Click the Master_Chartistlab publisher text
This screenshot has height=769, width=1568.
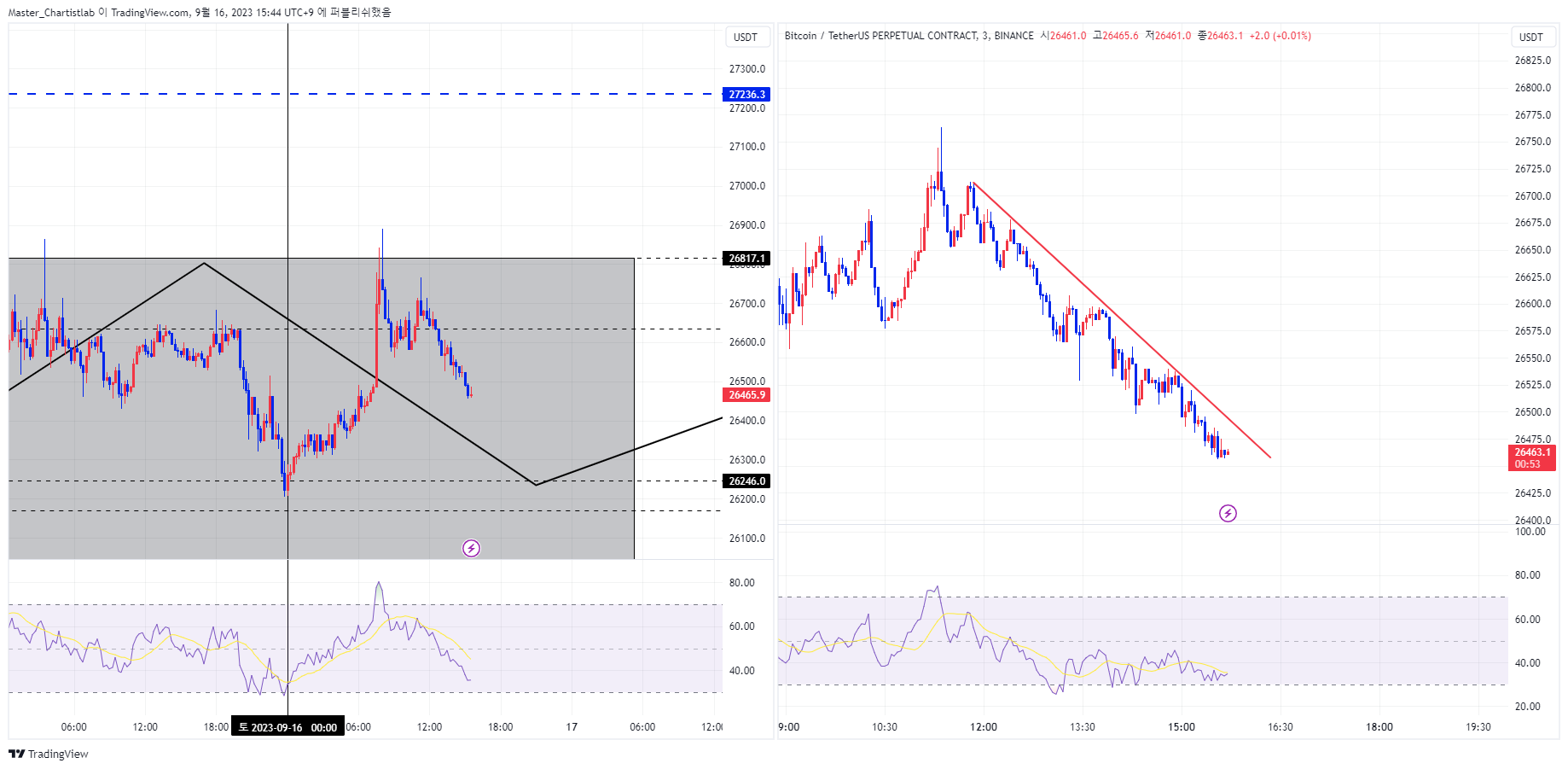tap(51, 12)
